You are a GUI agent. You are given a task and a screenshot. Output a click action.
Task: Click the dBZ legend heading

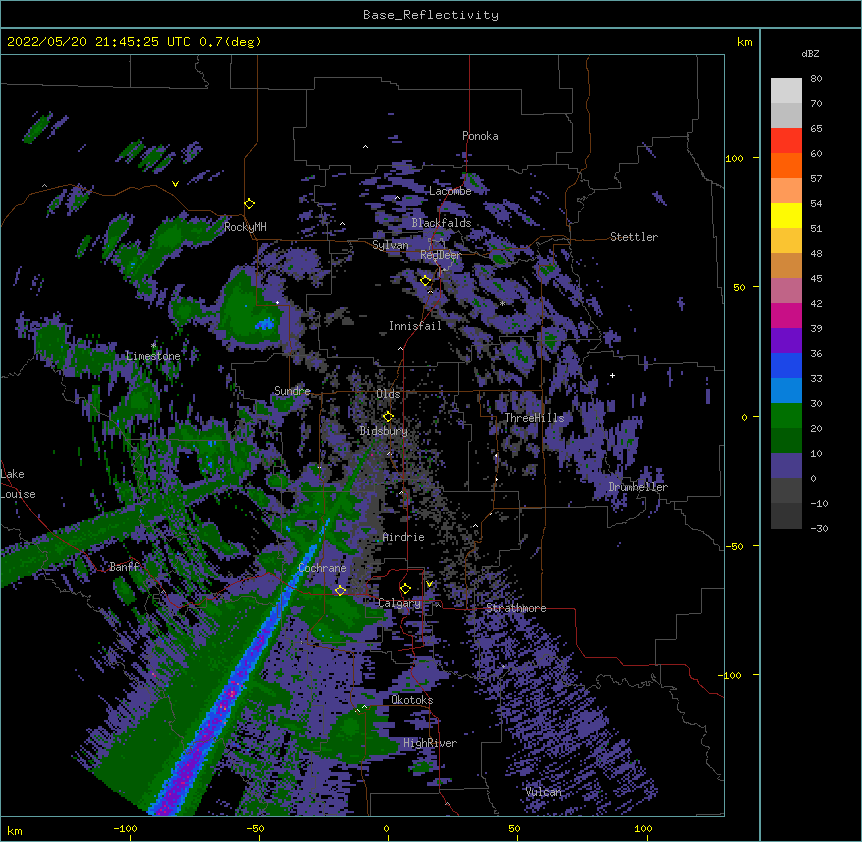(810, 54)
